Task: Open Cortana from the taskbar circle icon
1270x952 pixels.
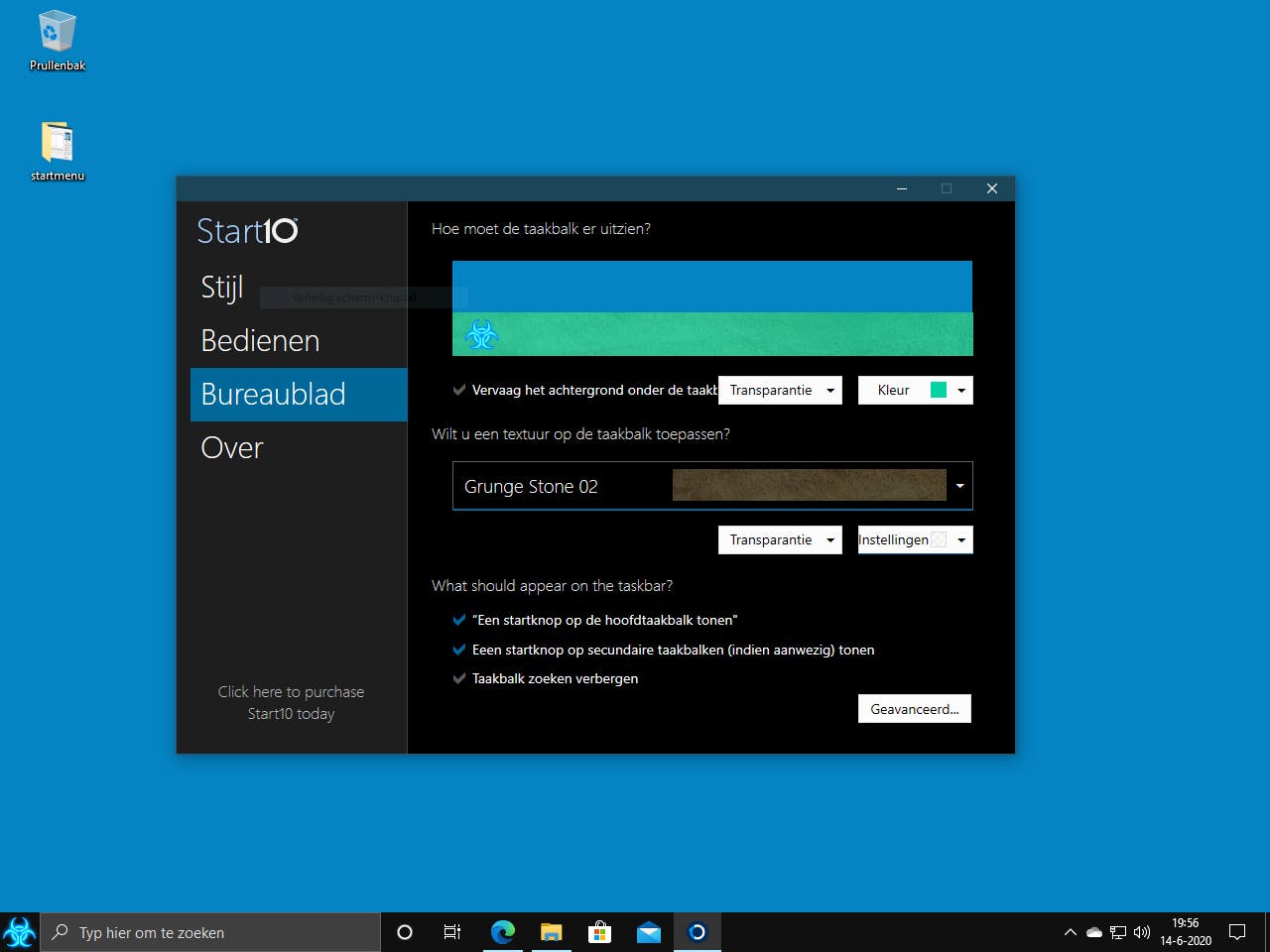Action: tap(404, 932)
